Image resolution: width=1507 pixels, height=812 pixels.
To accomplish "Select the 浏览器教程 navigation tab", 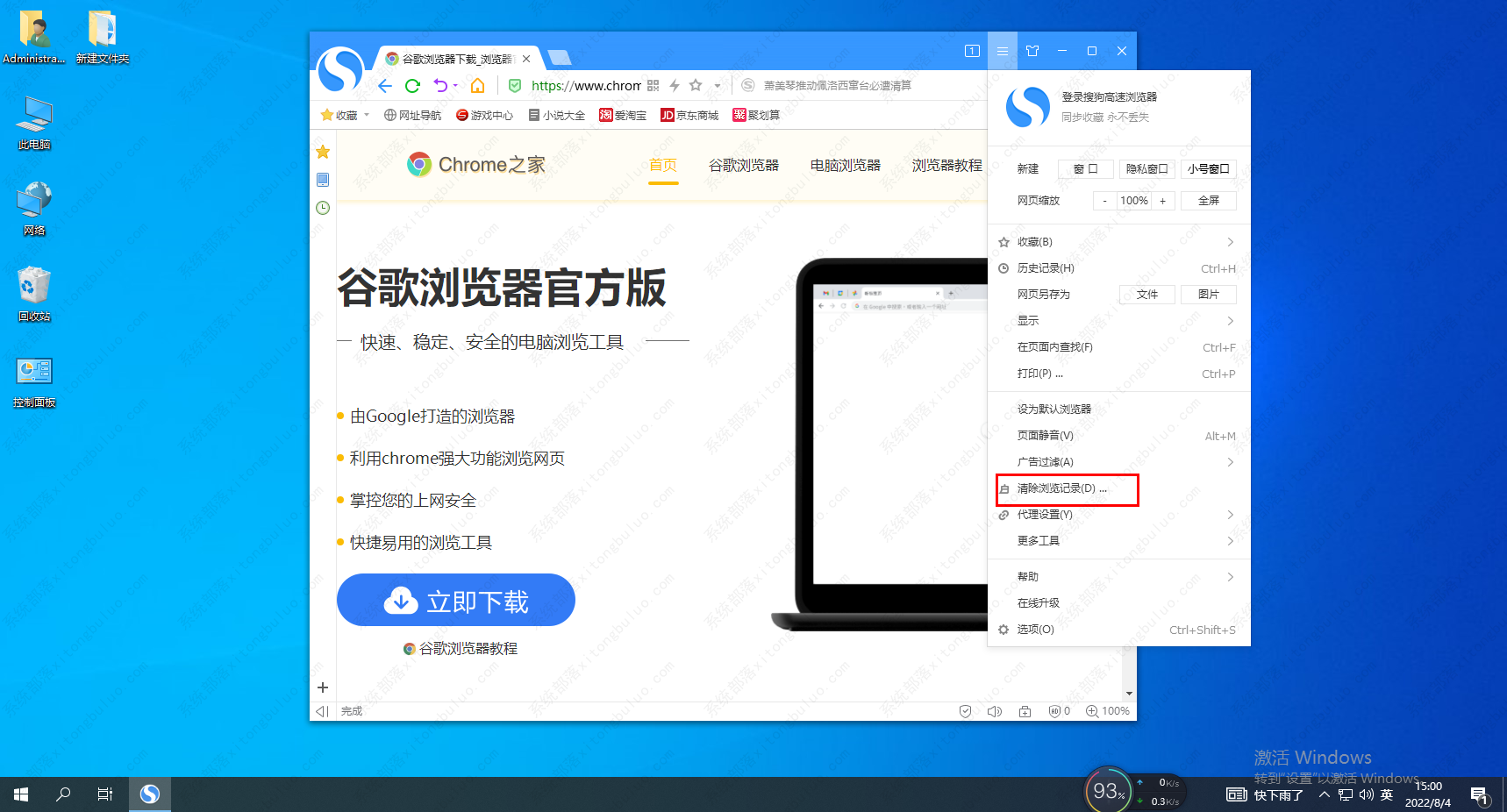I will point(947,165).
